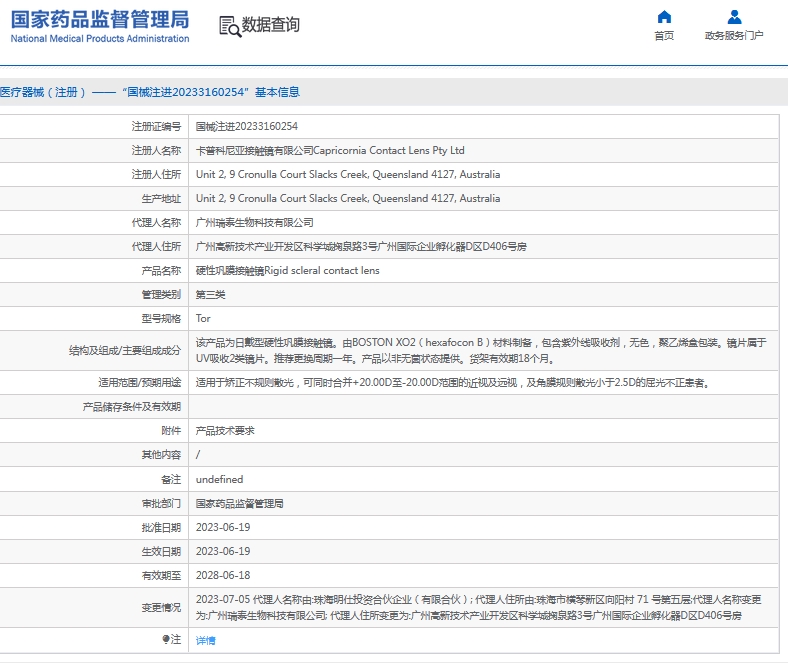Click the 代理人住所 label cell

(94, 247)
